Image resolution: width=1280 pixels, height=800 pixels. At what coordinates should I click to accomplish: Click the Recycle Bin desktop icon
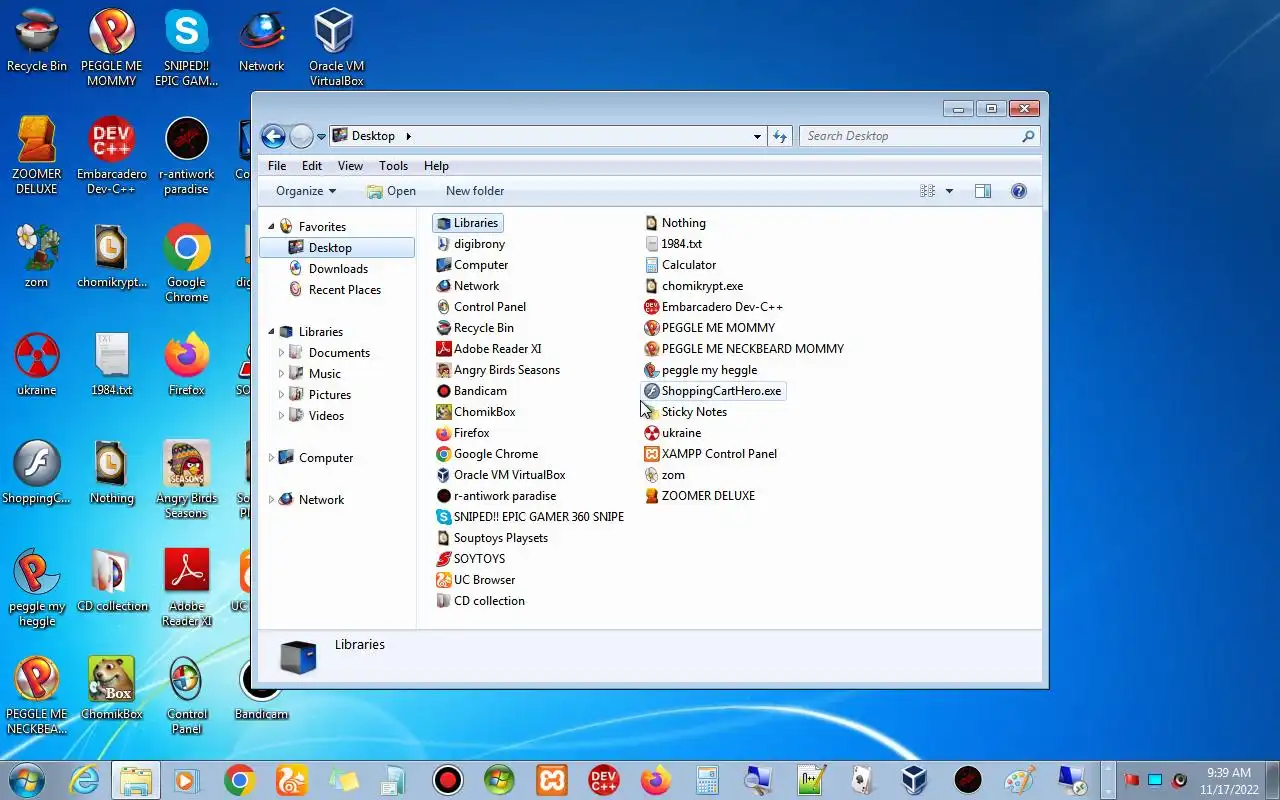tap(37, 41)
